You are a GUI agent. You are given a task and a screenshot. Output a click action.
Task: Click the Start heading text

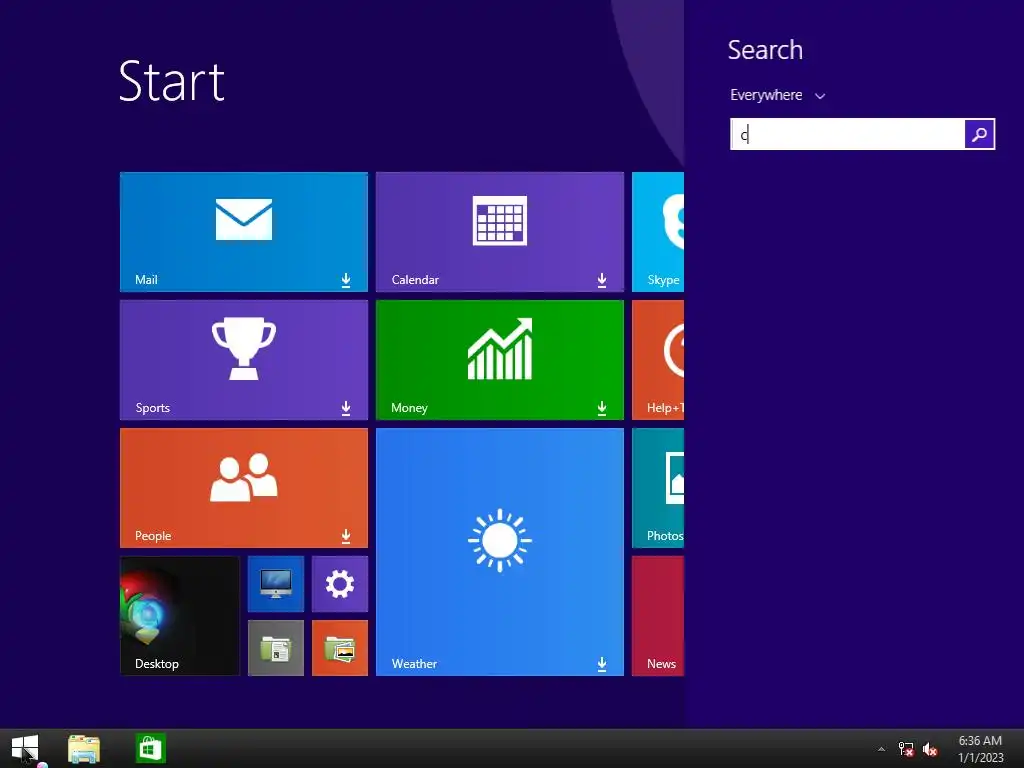click(x=172, y=82)
